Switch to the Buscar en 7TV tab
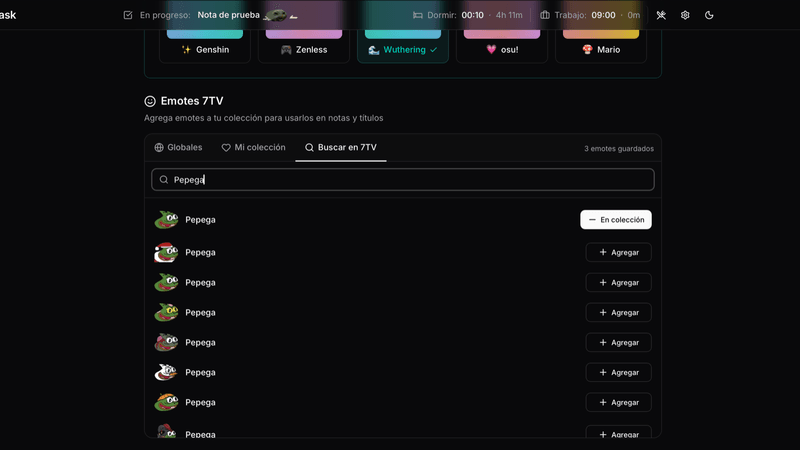 [340, 147]
